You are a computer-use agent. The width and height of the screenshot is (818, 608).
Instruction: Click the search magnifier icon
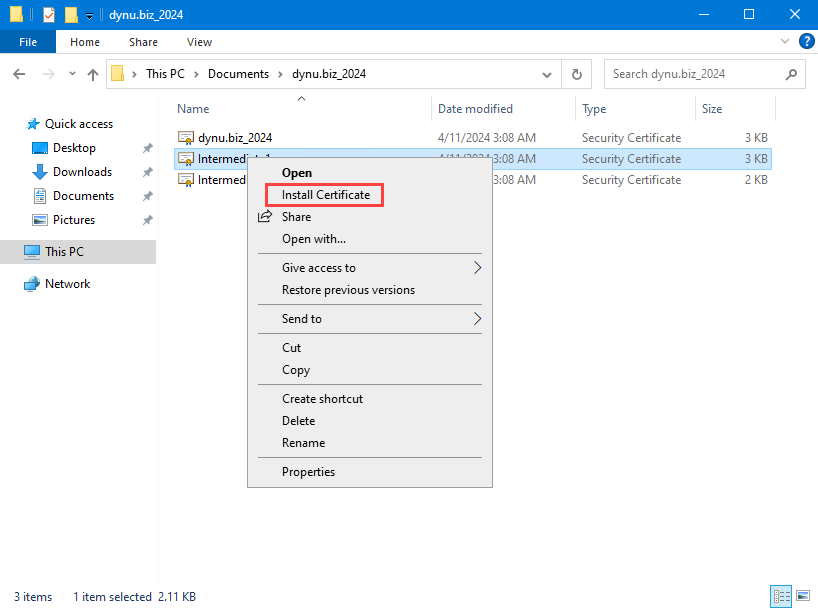[791, 74]
